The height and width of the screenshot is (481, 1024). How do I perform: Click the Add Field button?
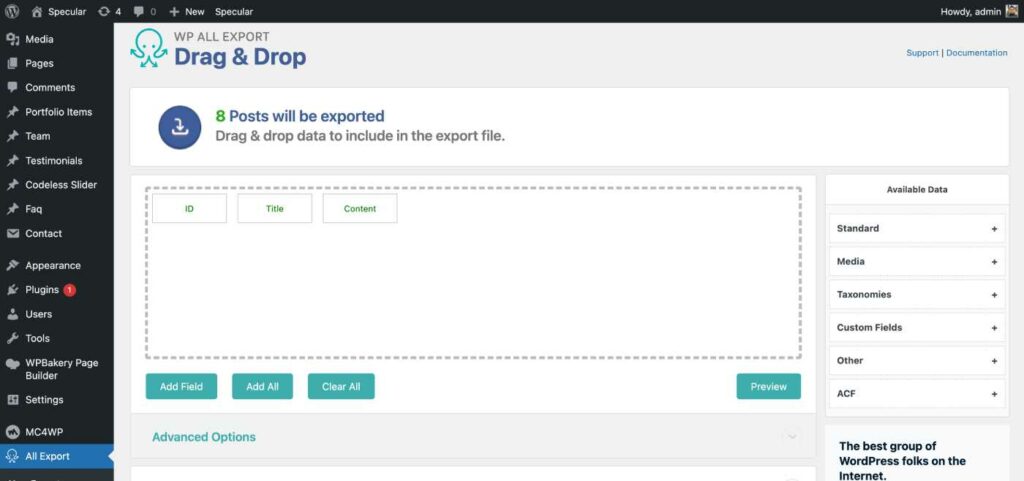pyautogui.click(x=182, y=386)
